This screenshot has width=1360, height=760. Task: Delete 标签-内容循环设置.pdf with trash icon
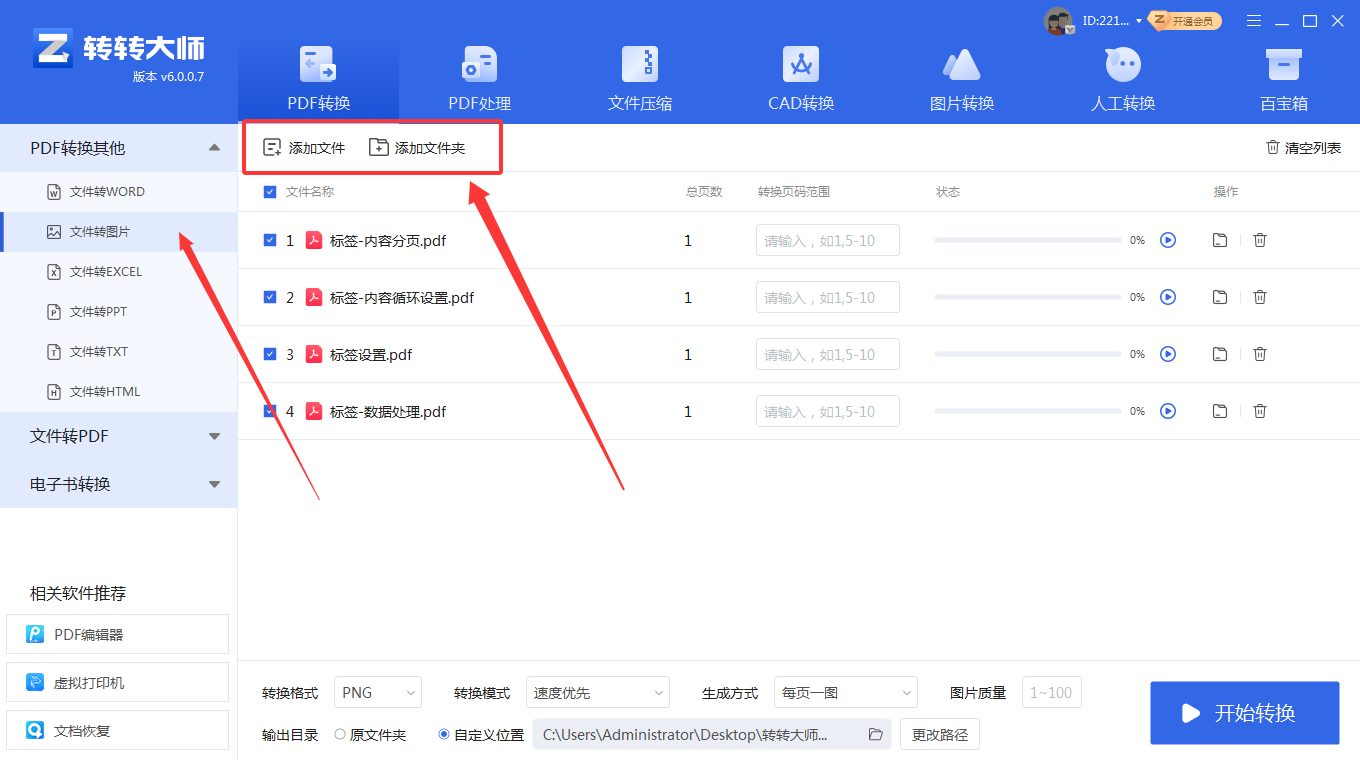point(1260,297)
